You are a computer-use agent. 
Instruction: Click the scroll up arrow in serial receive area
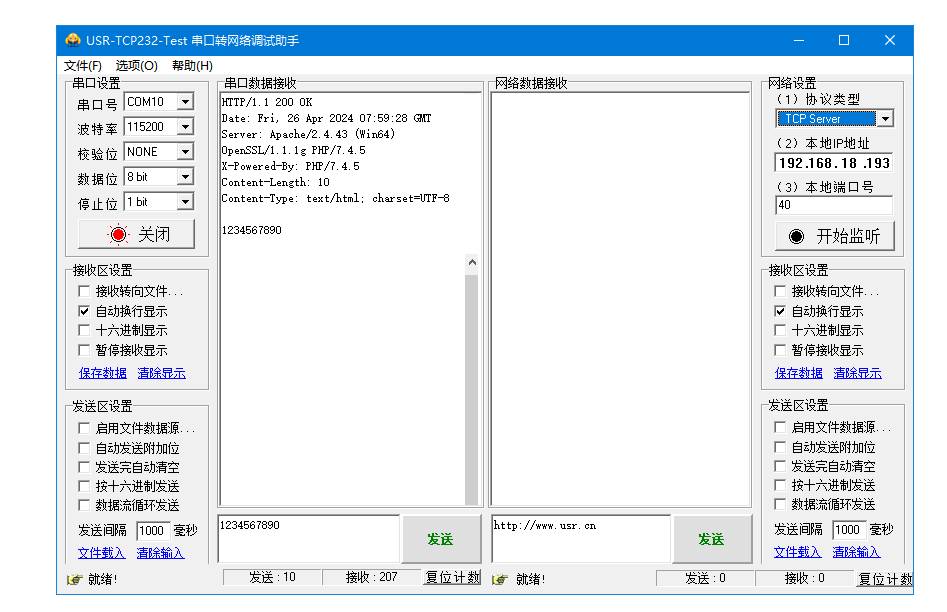click(x=472, y=264)
